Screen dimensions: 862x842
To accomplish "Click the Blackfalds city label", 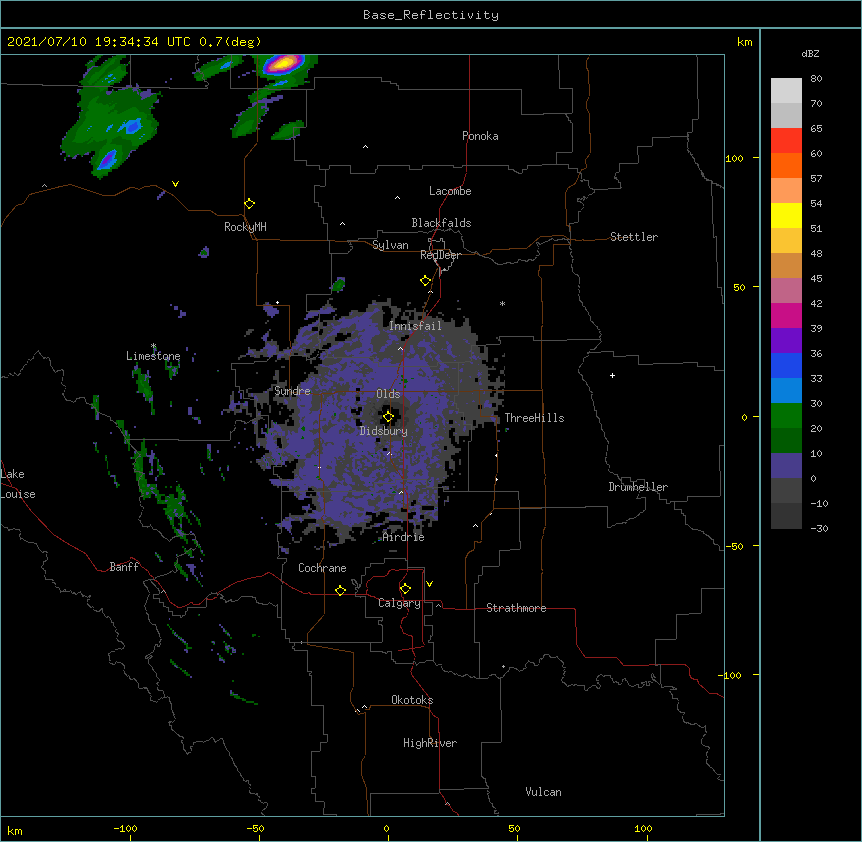I will click(441, 223).
